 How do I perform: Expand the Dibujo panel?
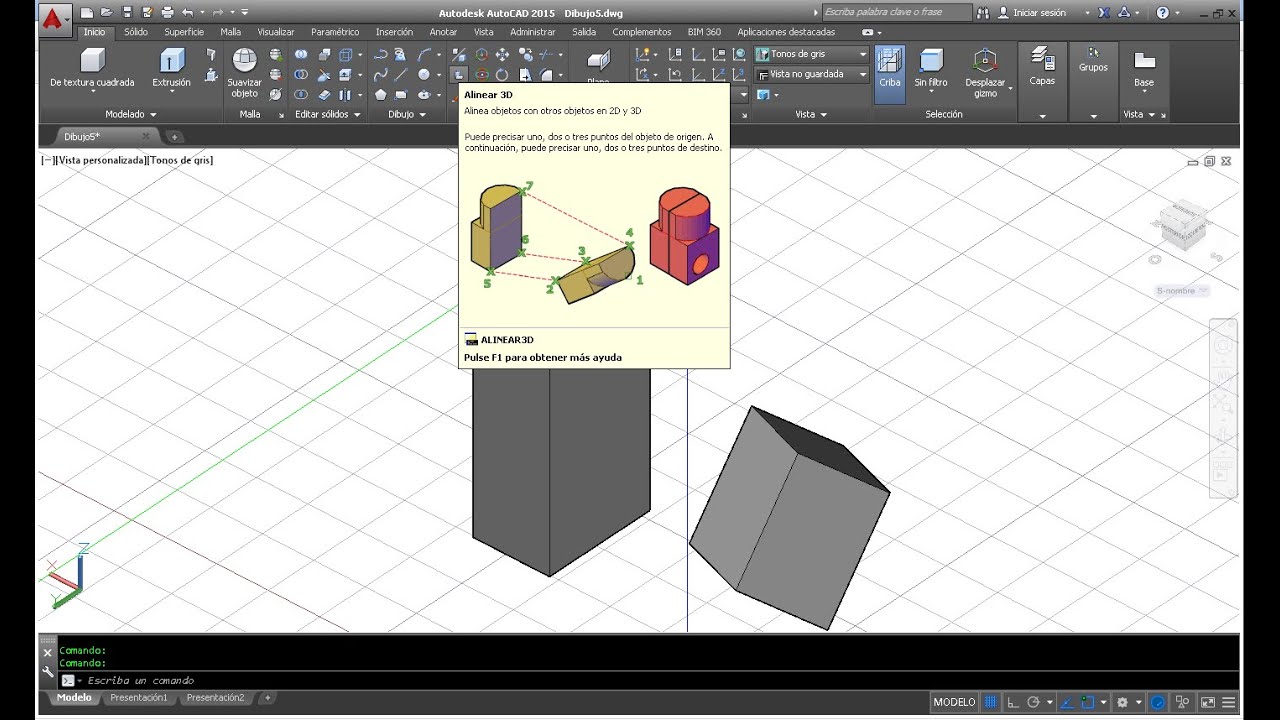[x=405, y=114]
